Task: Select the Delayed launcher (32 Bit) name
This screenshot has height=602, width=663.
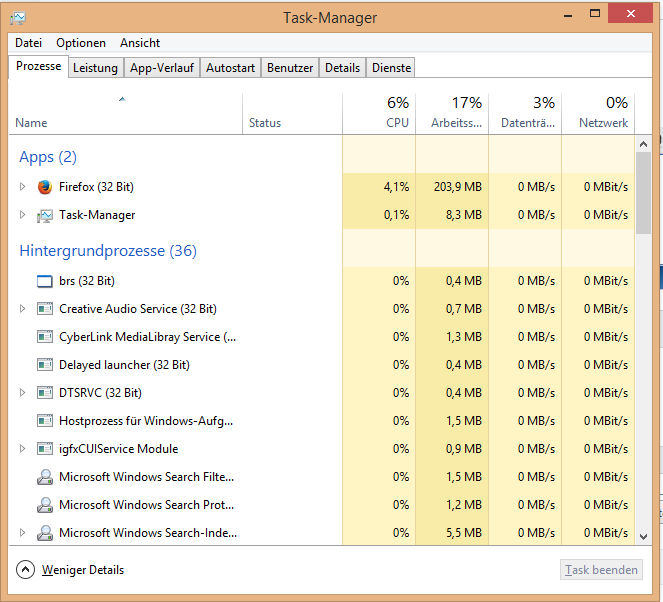Action: 124,365
